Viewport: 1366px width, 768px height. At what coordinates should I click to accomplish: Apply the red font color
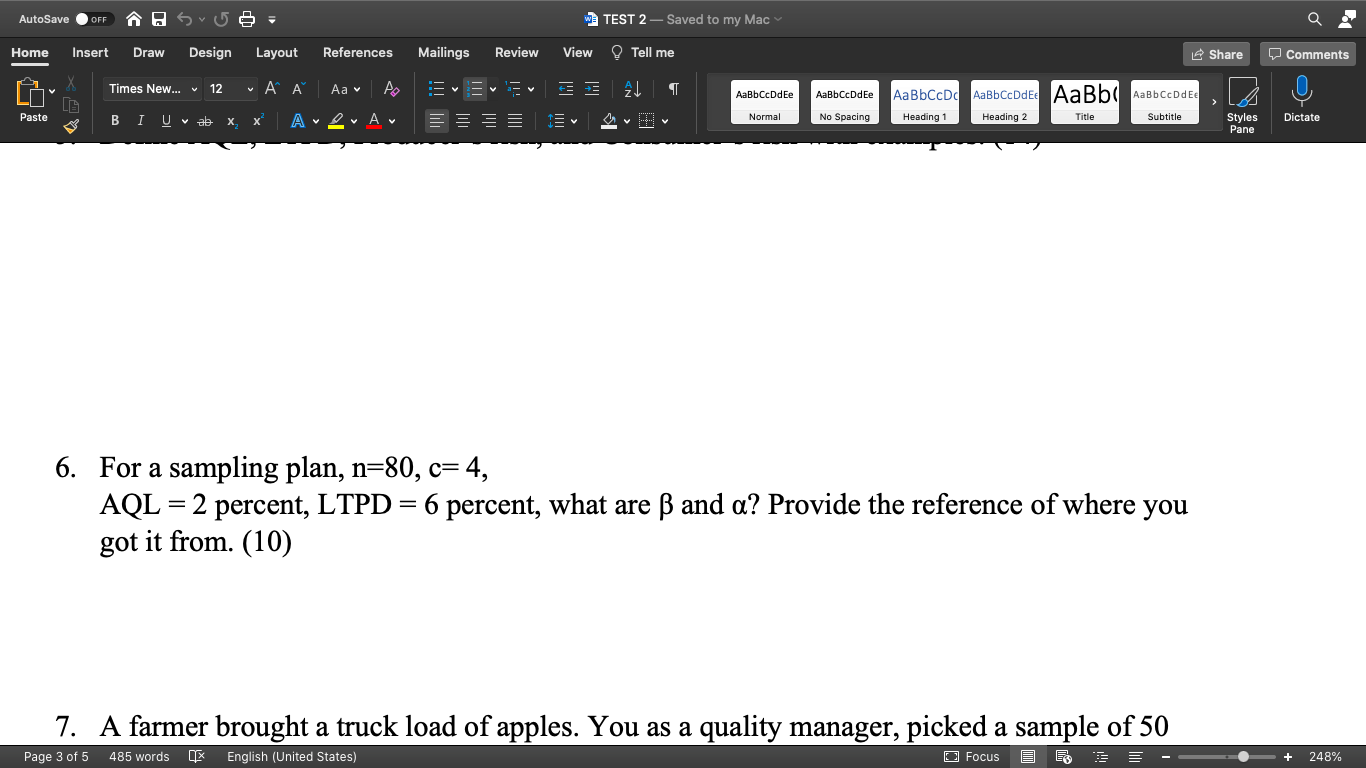point(374,121)
